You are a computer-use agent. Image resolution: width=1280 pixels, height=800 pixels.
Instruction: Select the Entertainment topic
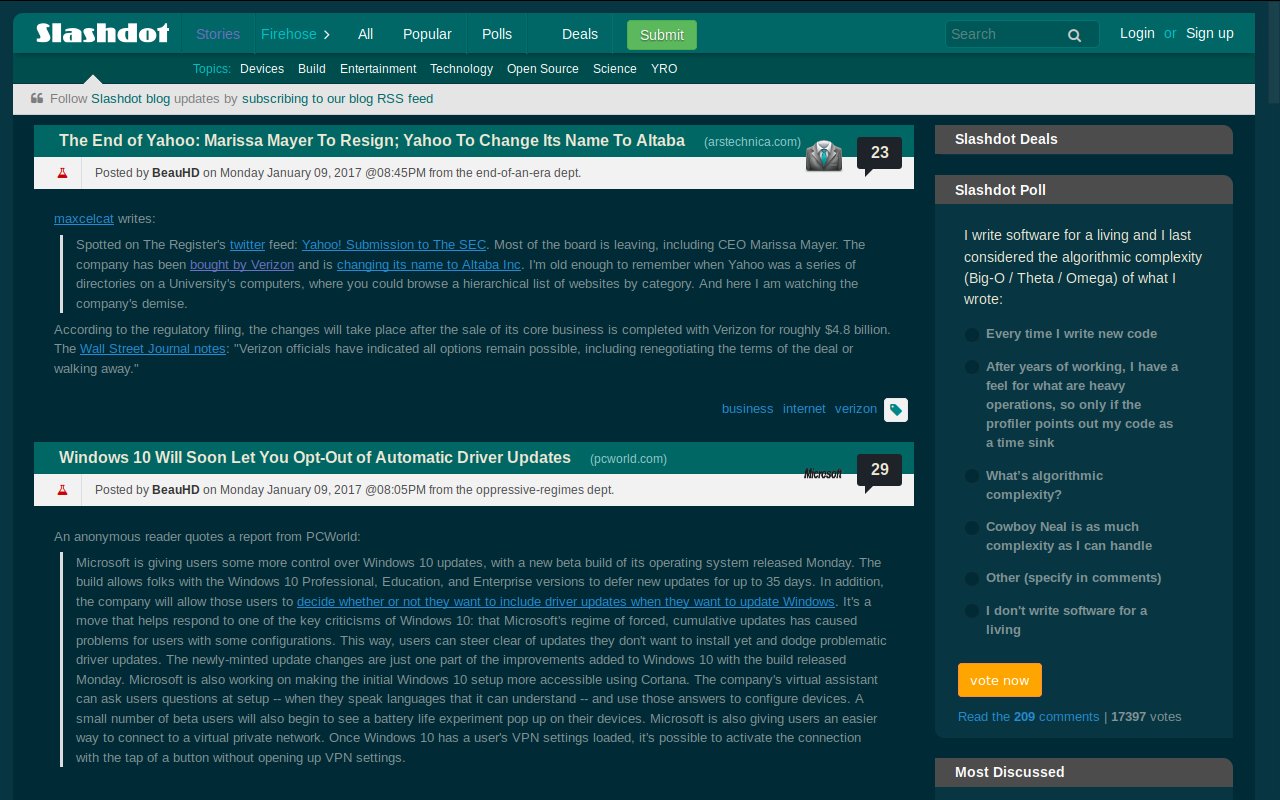378,69
